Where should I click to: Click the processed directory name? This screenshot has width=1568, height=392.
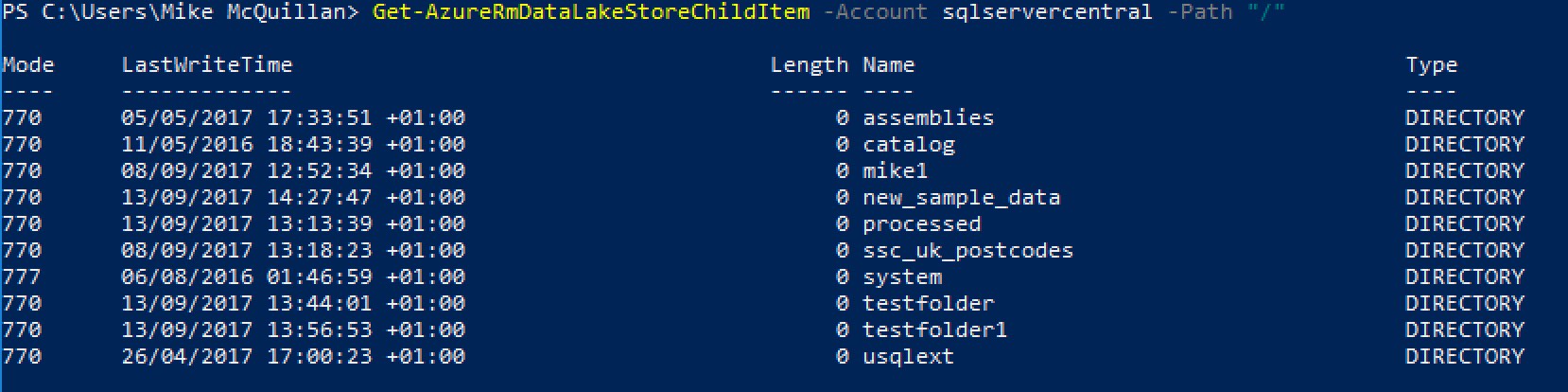(921, 224)
